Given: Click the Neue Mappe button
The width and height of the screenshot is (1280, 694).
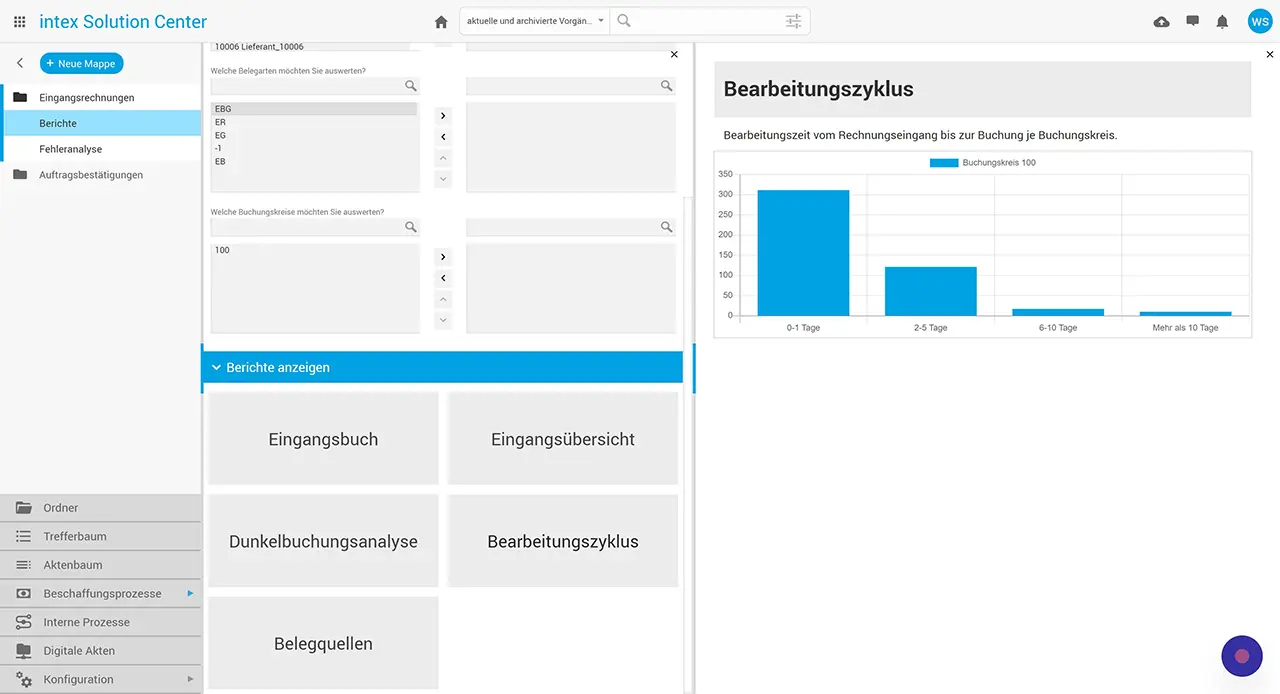Looking at the screenshot, I should pyautogui.click(x=82, y=63).
